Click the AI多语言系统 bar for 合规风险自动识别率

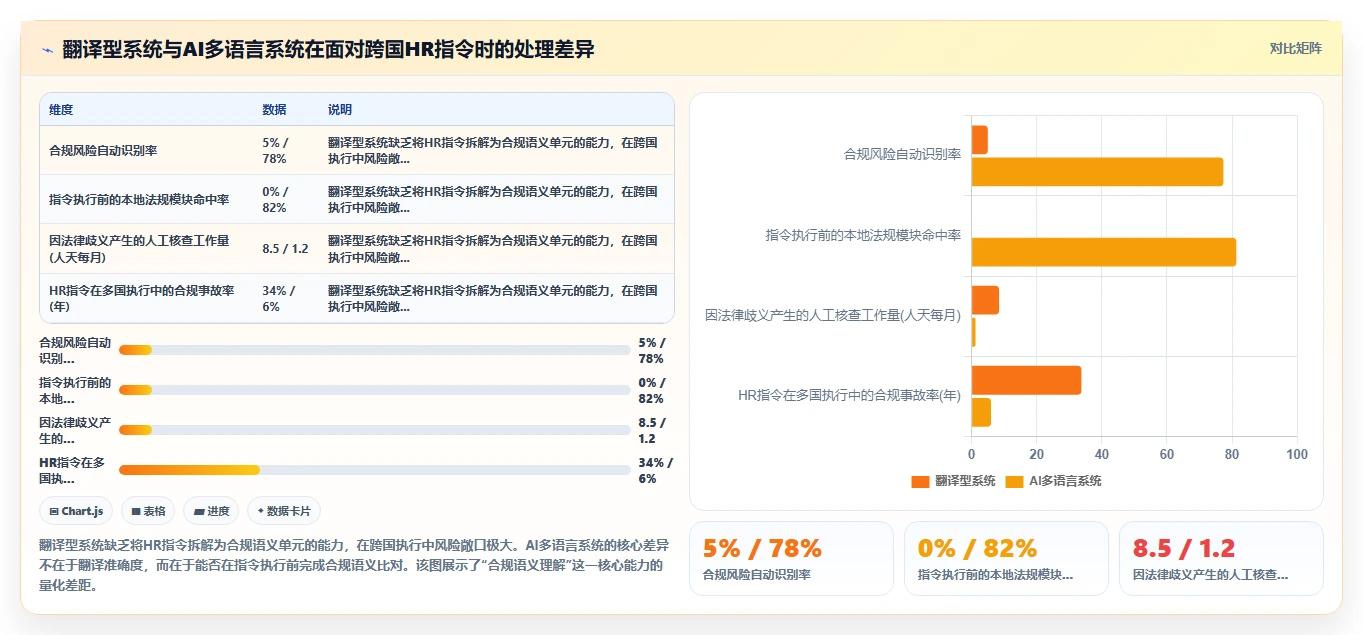[x=1097, y=172]
